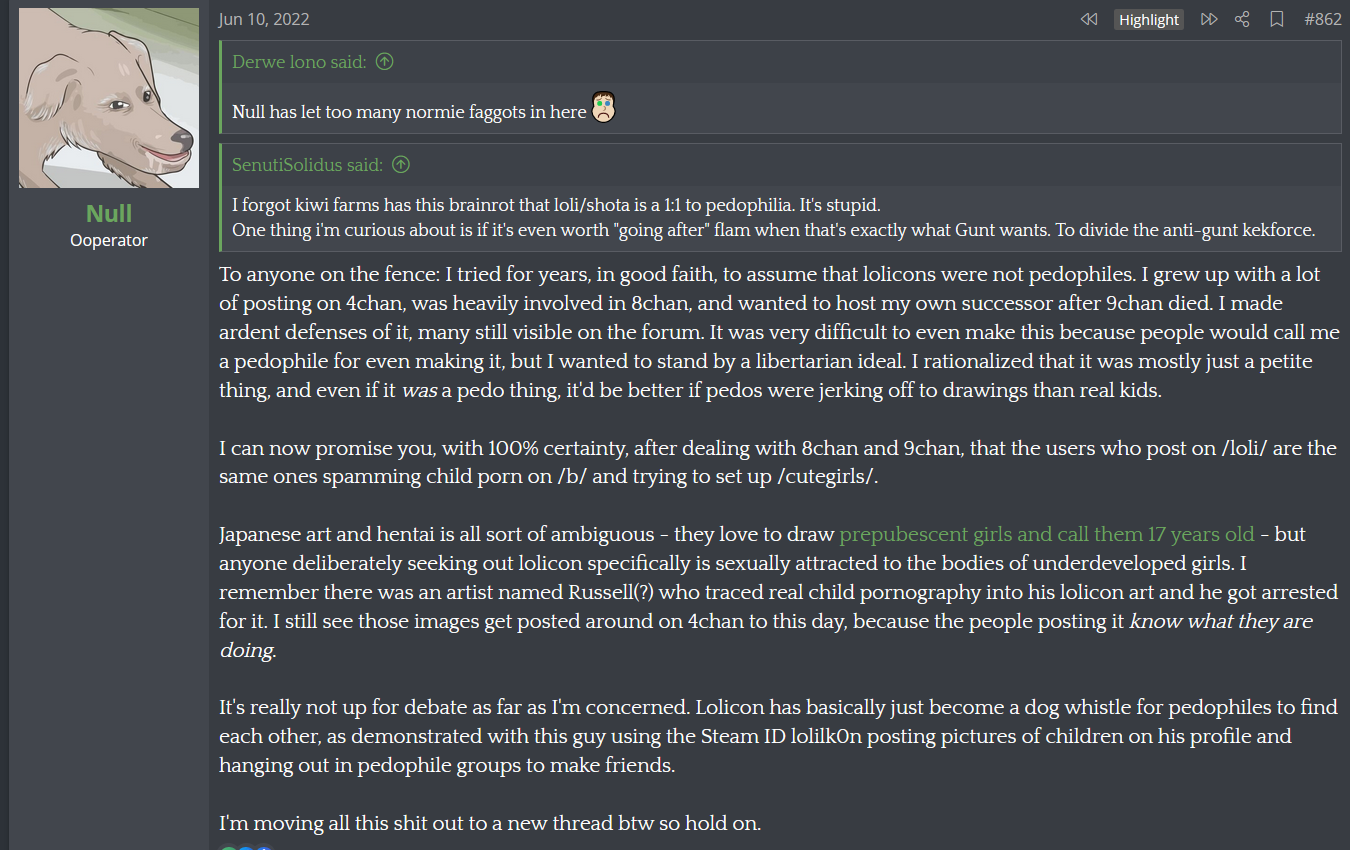Go to SenutiSolidus's quoted post via arrow
Screen dimensions: 1350x850
click(401, 165)
